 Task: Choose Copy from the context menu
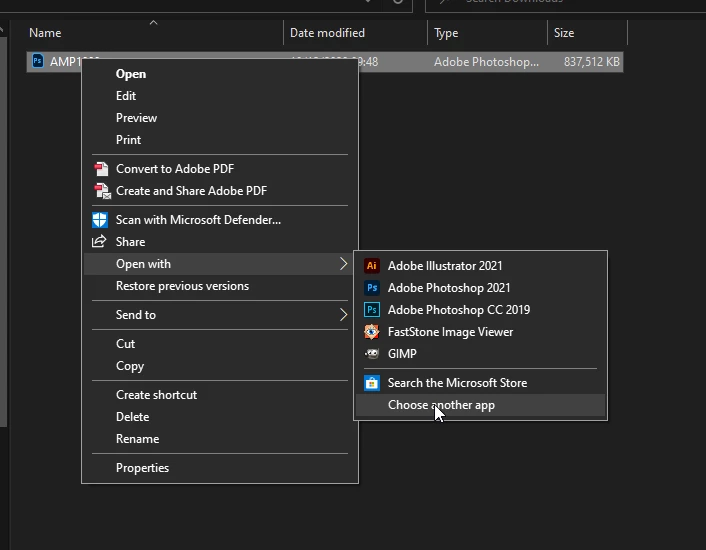220,366
